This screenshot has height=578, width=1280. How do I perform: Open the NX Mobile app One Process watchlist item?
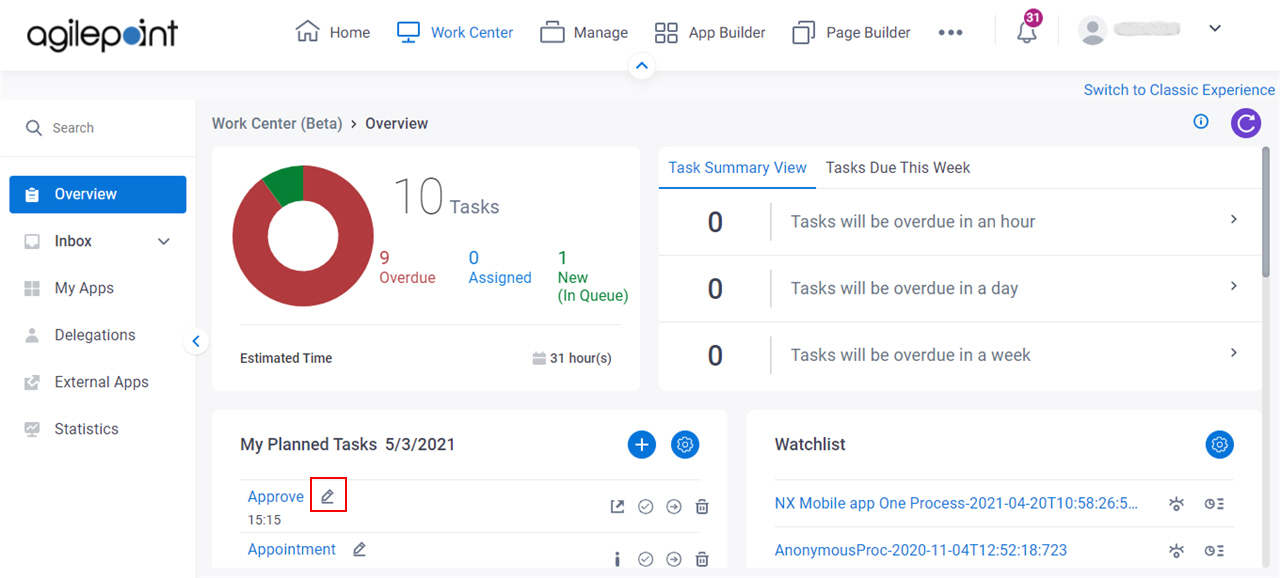[956, 503]
